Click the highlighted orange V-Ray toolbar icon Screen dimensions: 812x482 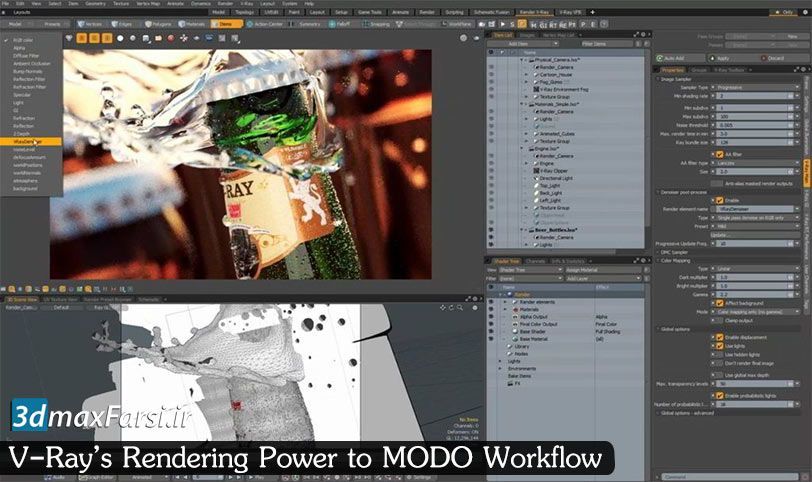[x=522, y=24]
